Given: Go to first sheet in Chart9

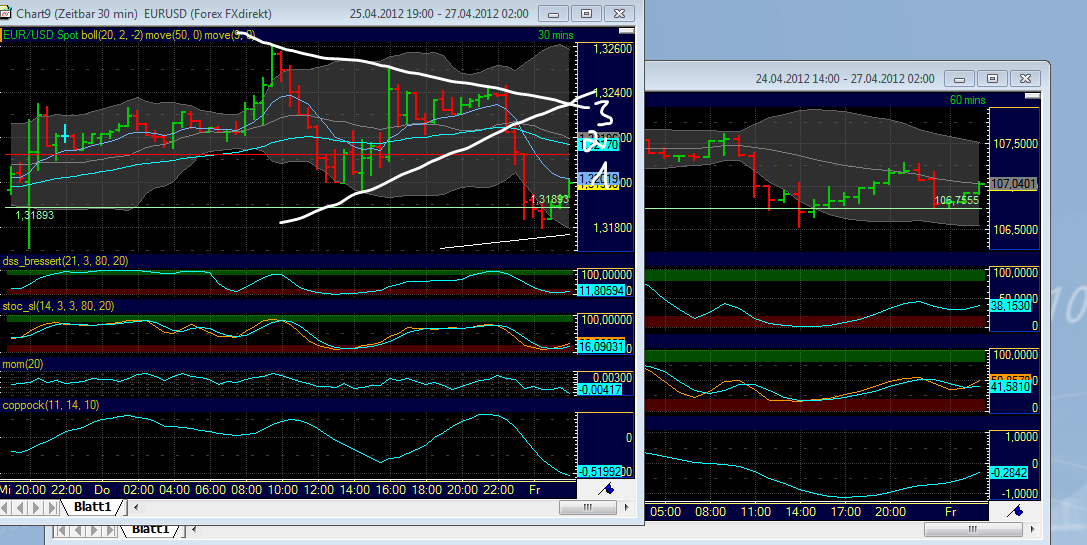Looking at the screenshot, I should [x=6, y=508].
